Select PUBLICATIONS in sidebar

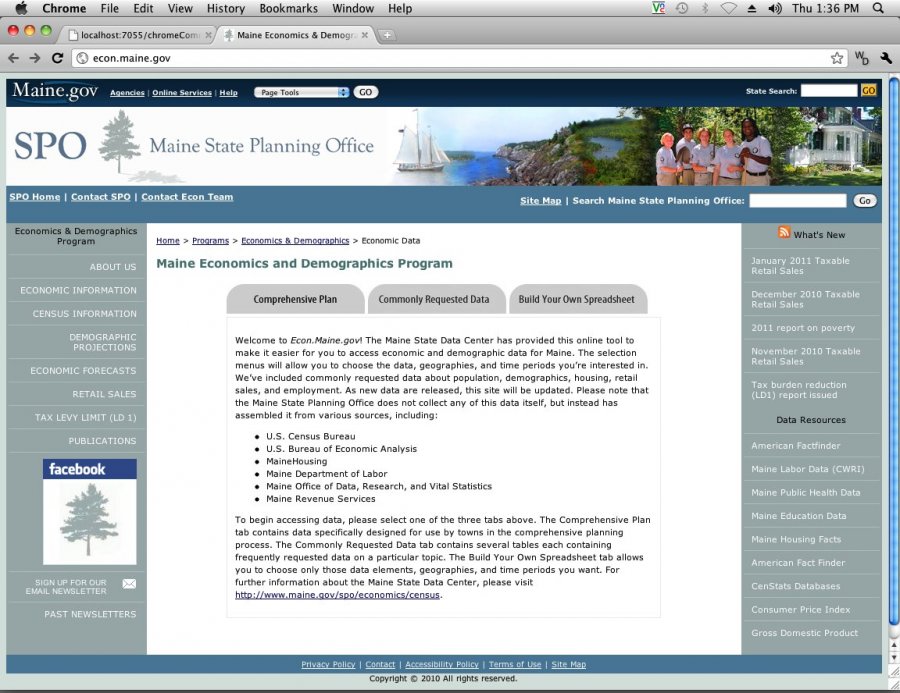coord(102,441)
